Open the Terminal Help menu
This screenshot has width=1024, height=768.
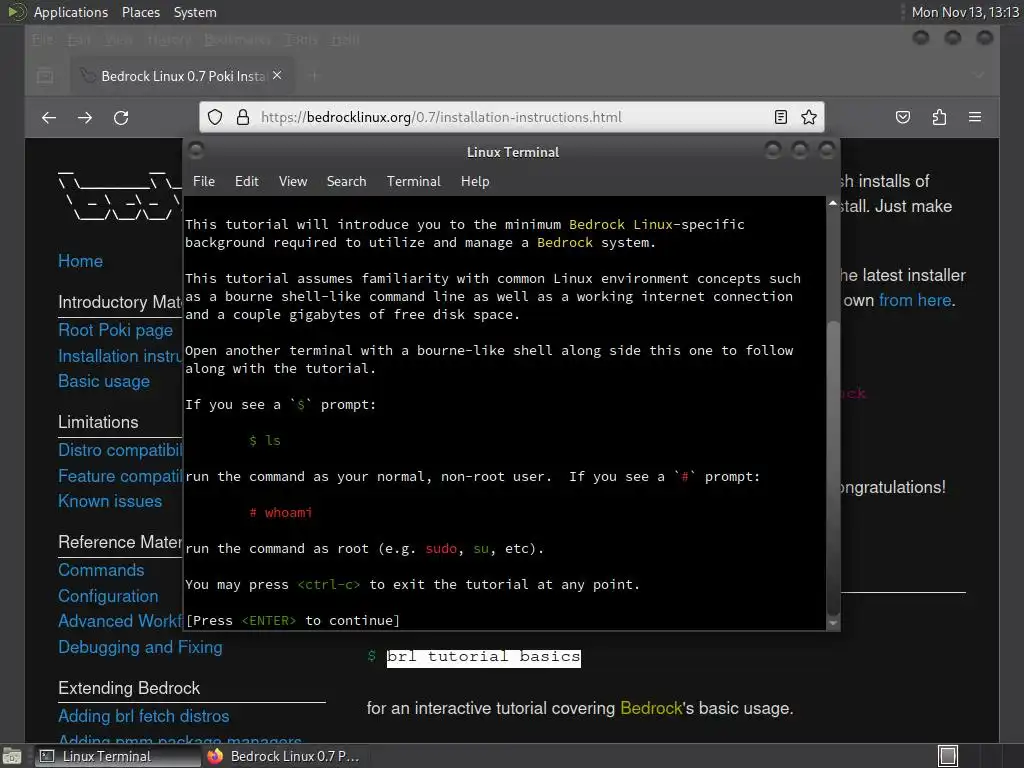475,182
